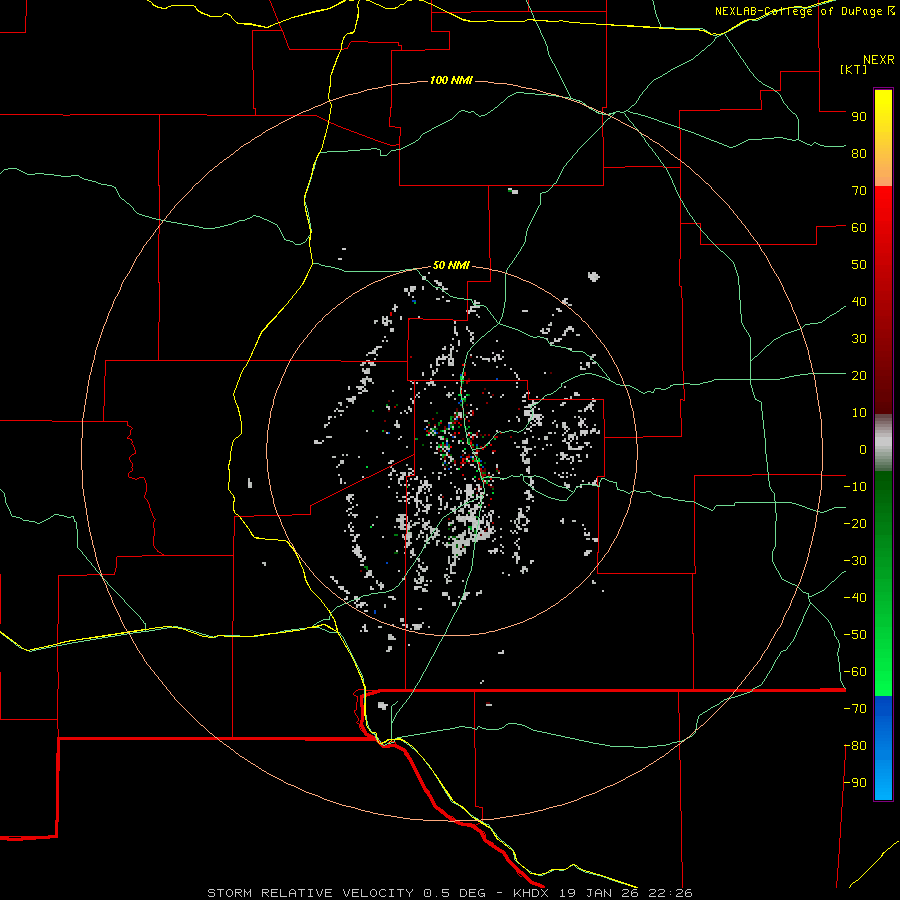Click the 80 value on velocity scale

coord(859,153)
